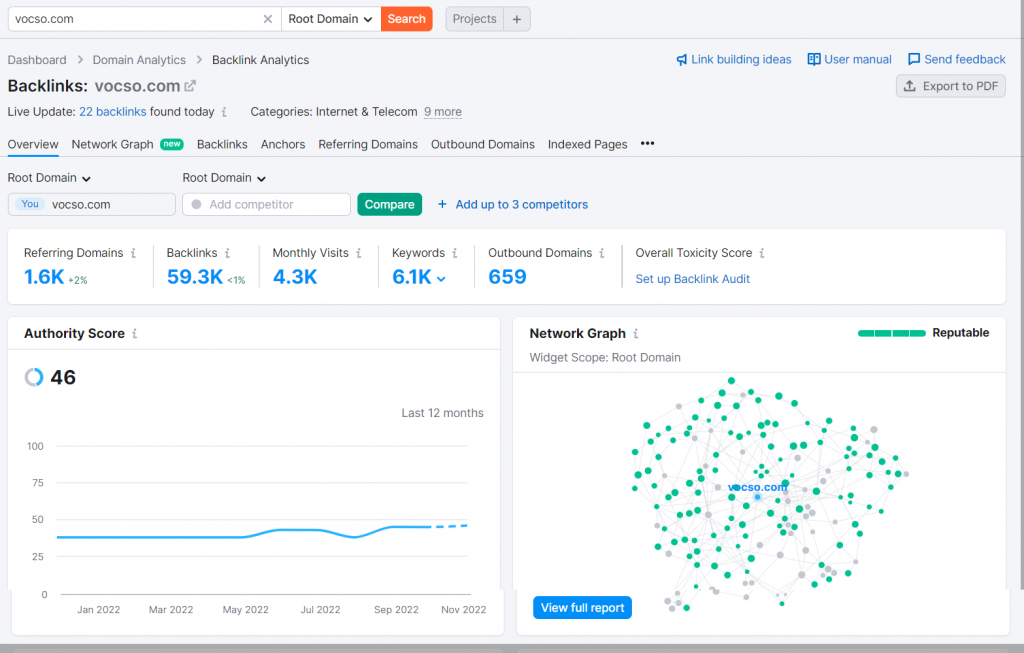Click the User manual book icon
1024x653 pixels.
814,59
